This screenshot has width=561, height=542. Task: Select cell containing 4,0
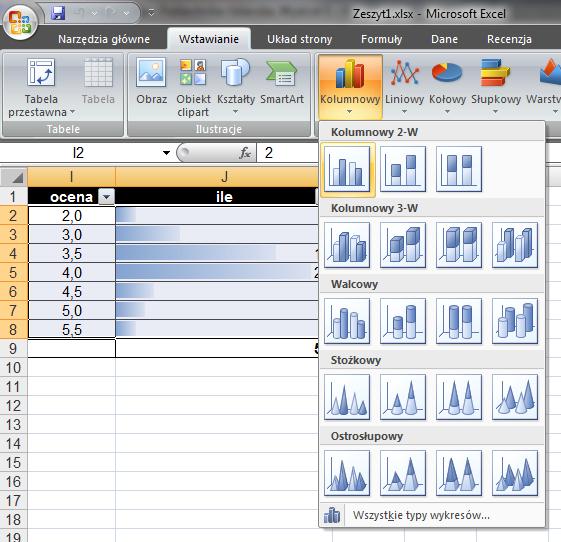coord(72,273)
